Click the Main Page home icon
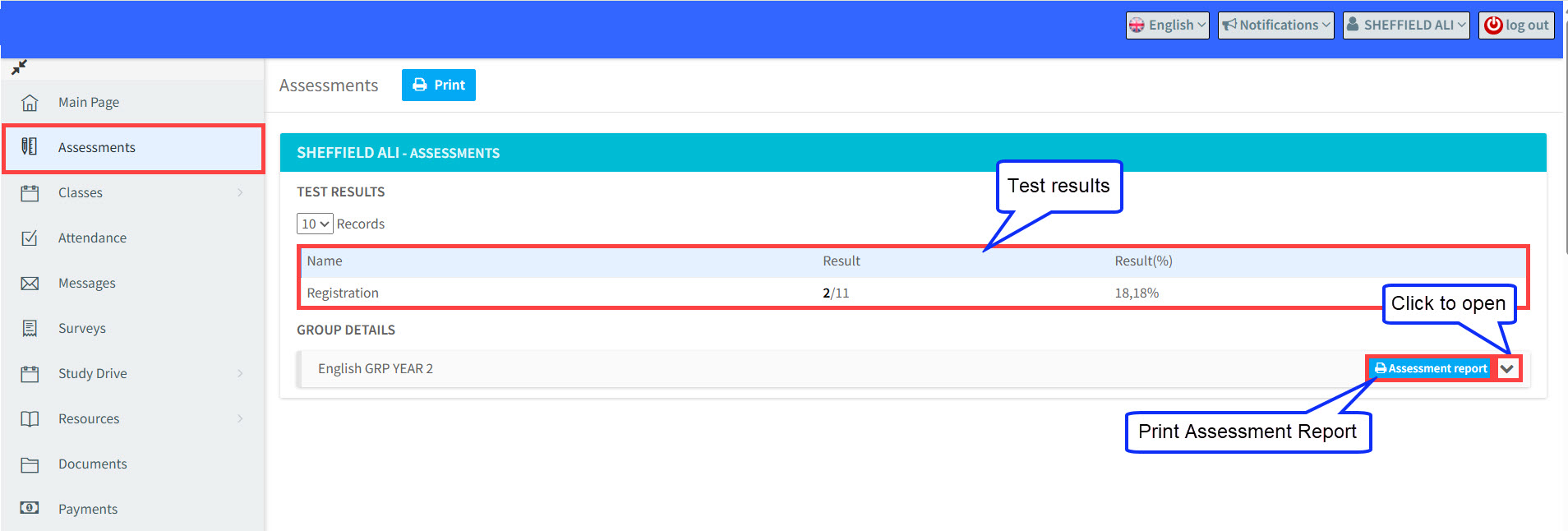This screenshot has height=531, width=1568. click(30, 103)
